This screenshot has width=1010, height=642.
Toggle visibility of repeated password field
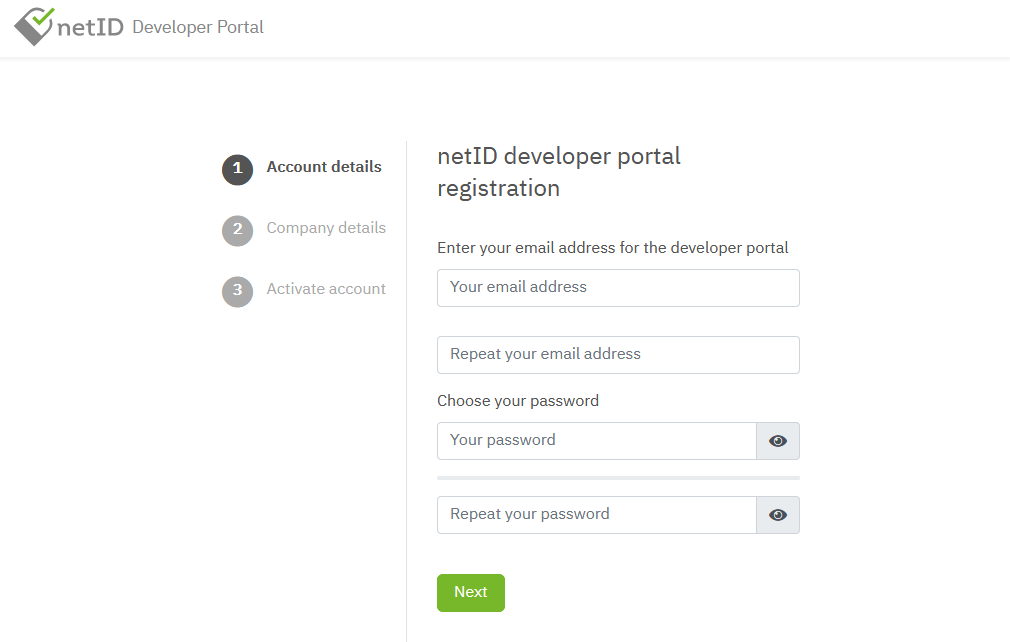click(778, 515)
